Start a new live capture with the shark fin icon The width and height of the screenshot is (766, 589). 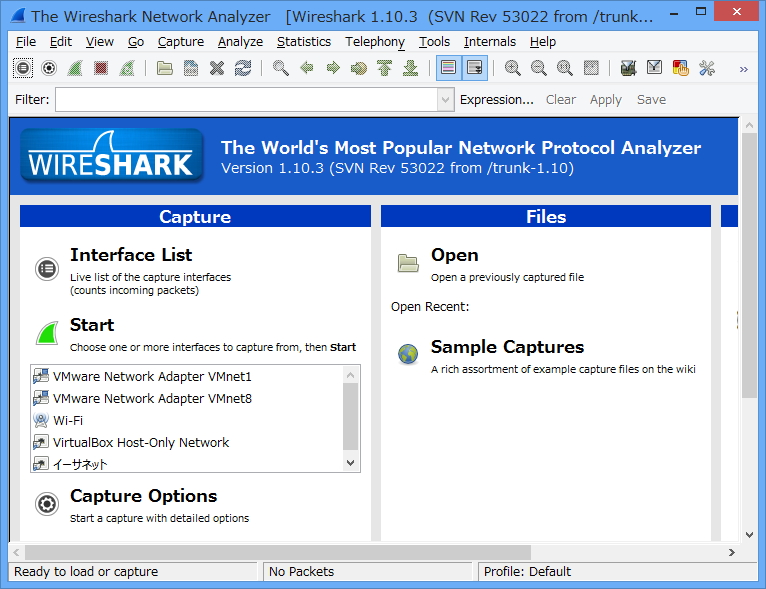75,68
